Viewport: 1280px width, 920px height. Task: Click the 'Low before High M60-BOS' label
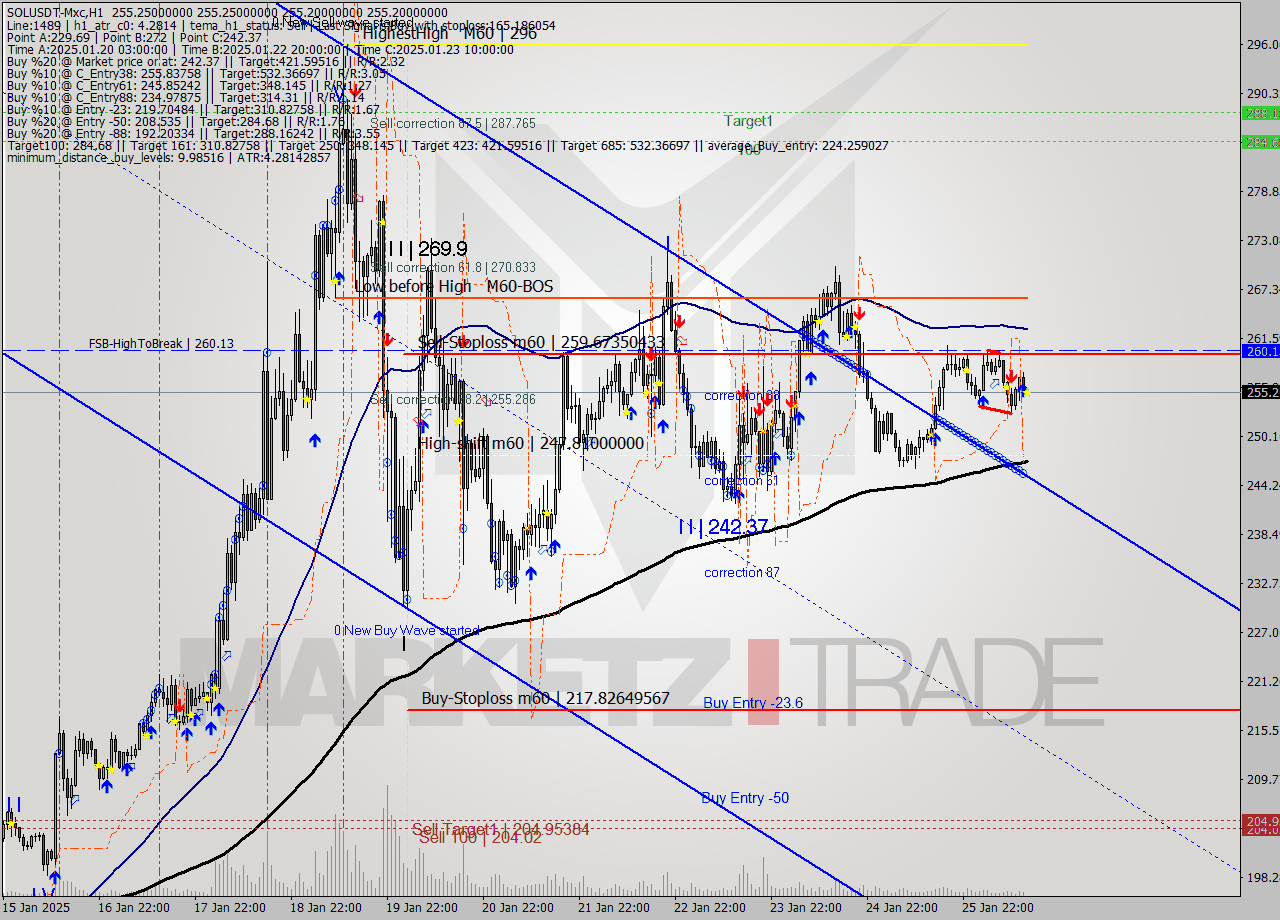tap(453, 287)
